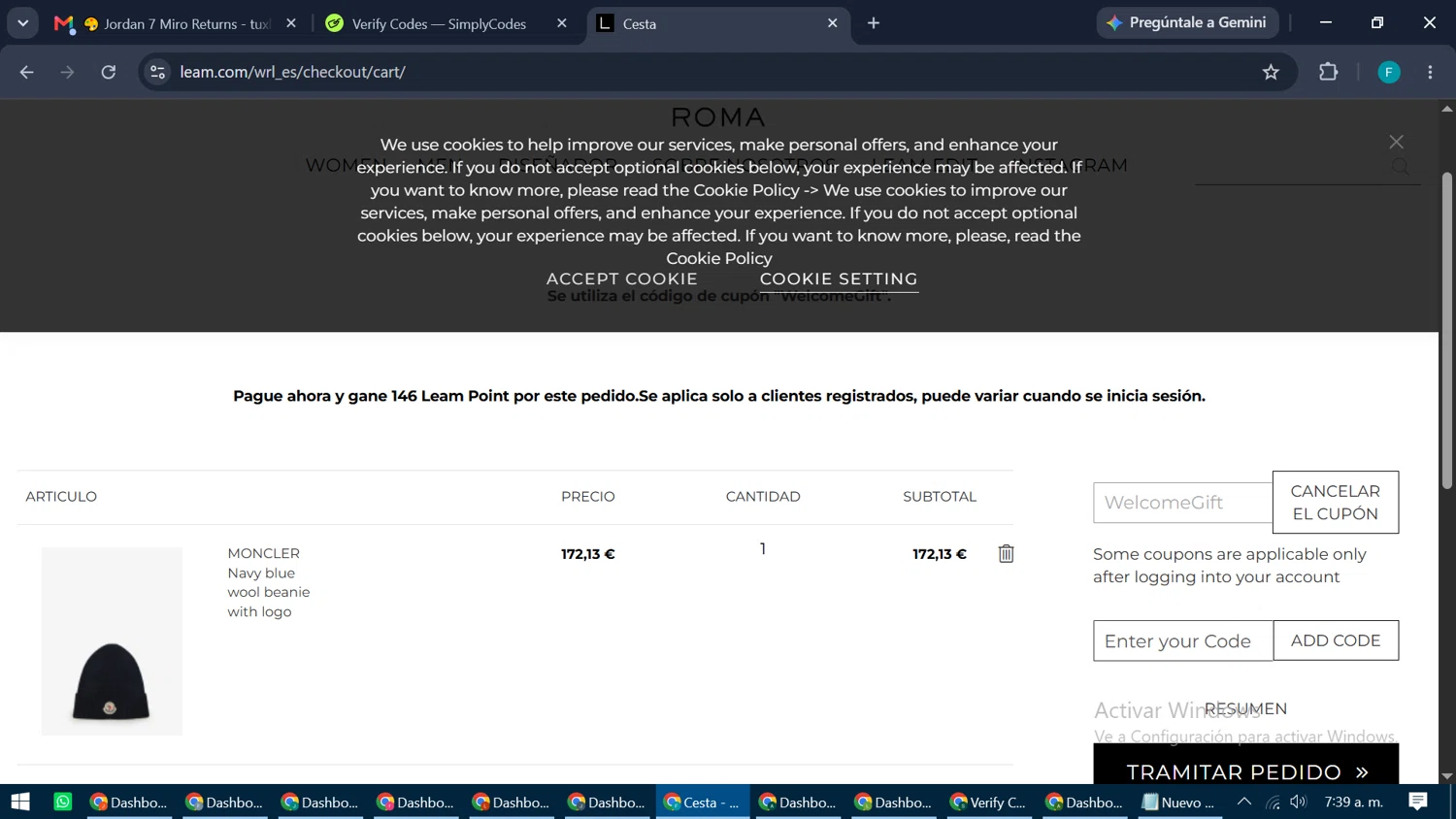Click the 'Some coupons are applicable only' note

tap(1230, 566)
